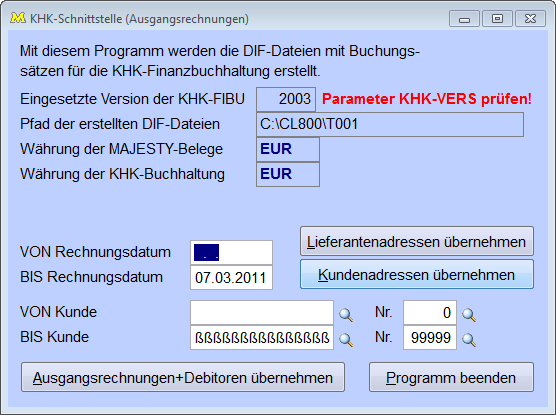
Task: Maximize the KHK-Schnittstelle window
Action: tap(497, 18)
